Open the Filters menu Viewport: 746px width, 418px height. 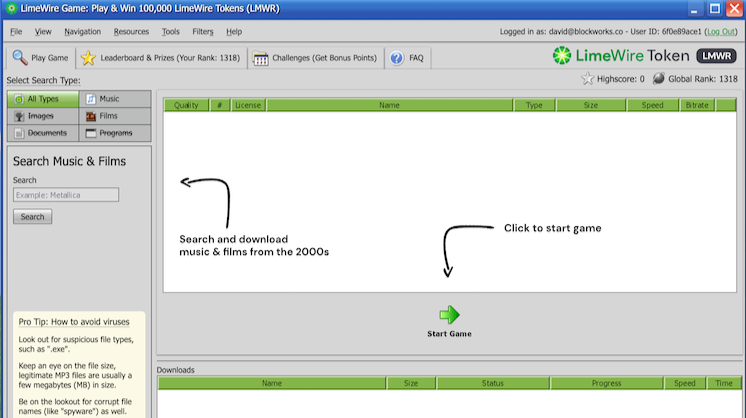(x=202, y=31)
